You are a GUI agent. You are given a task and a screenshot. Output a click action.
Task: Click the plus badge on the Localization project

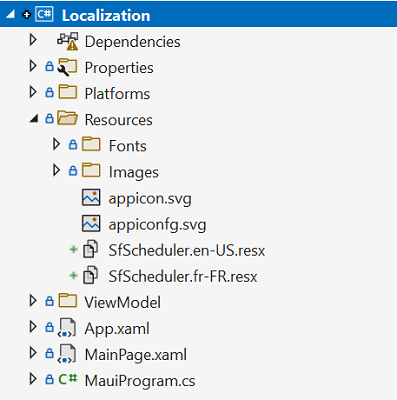pyautogui.click(x=26, y=15)
